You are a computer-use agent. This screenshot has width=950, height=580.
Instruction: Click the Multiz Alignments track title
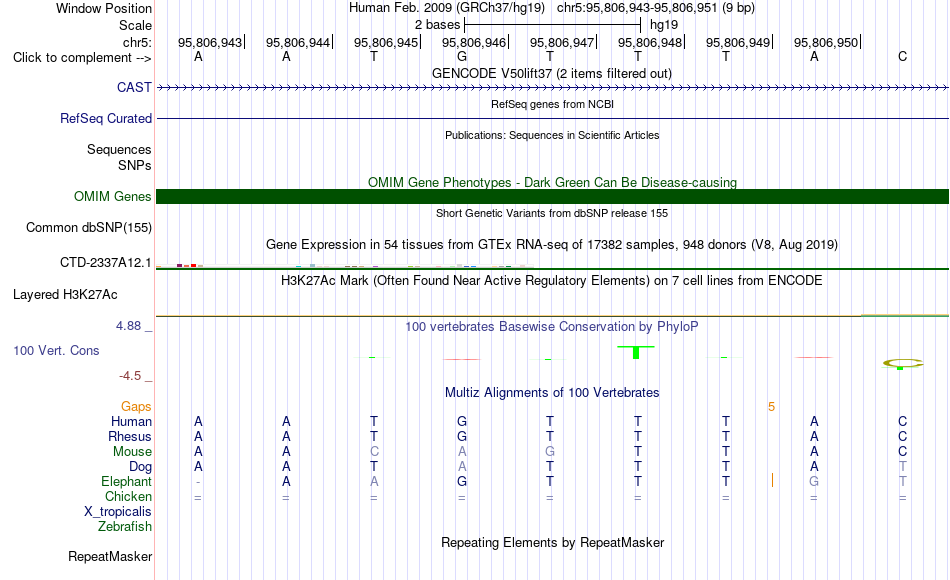pos(552,392)
